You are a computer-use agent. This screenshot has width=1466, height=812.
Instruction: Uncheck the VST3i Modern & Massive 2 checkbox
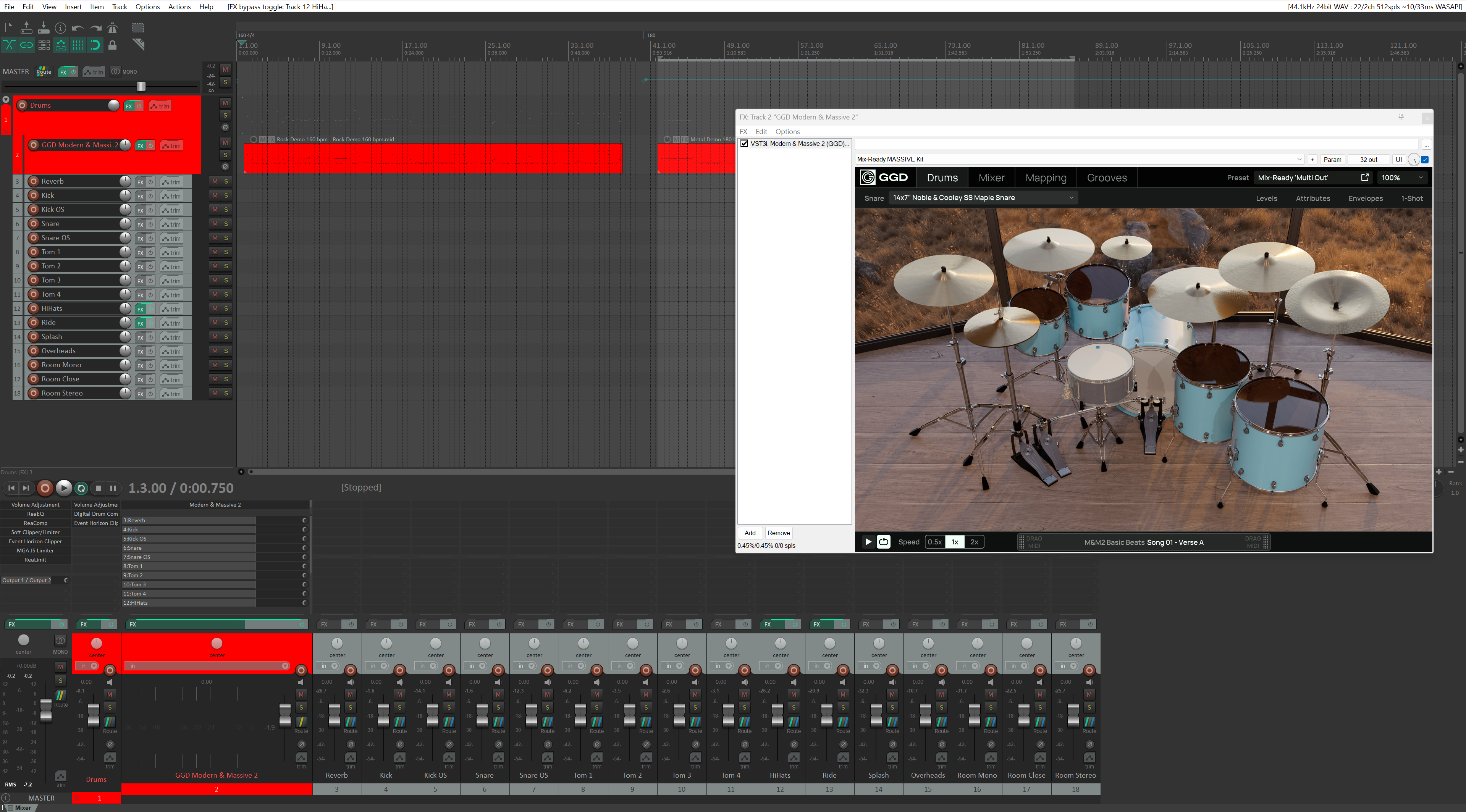click(x=744, y=144)
